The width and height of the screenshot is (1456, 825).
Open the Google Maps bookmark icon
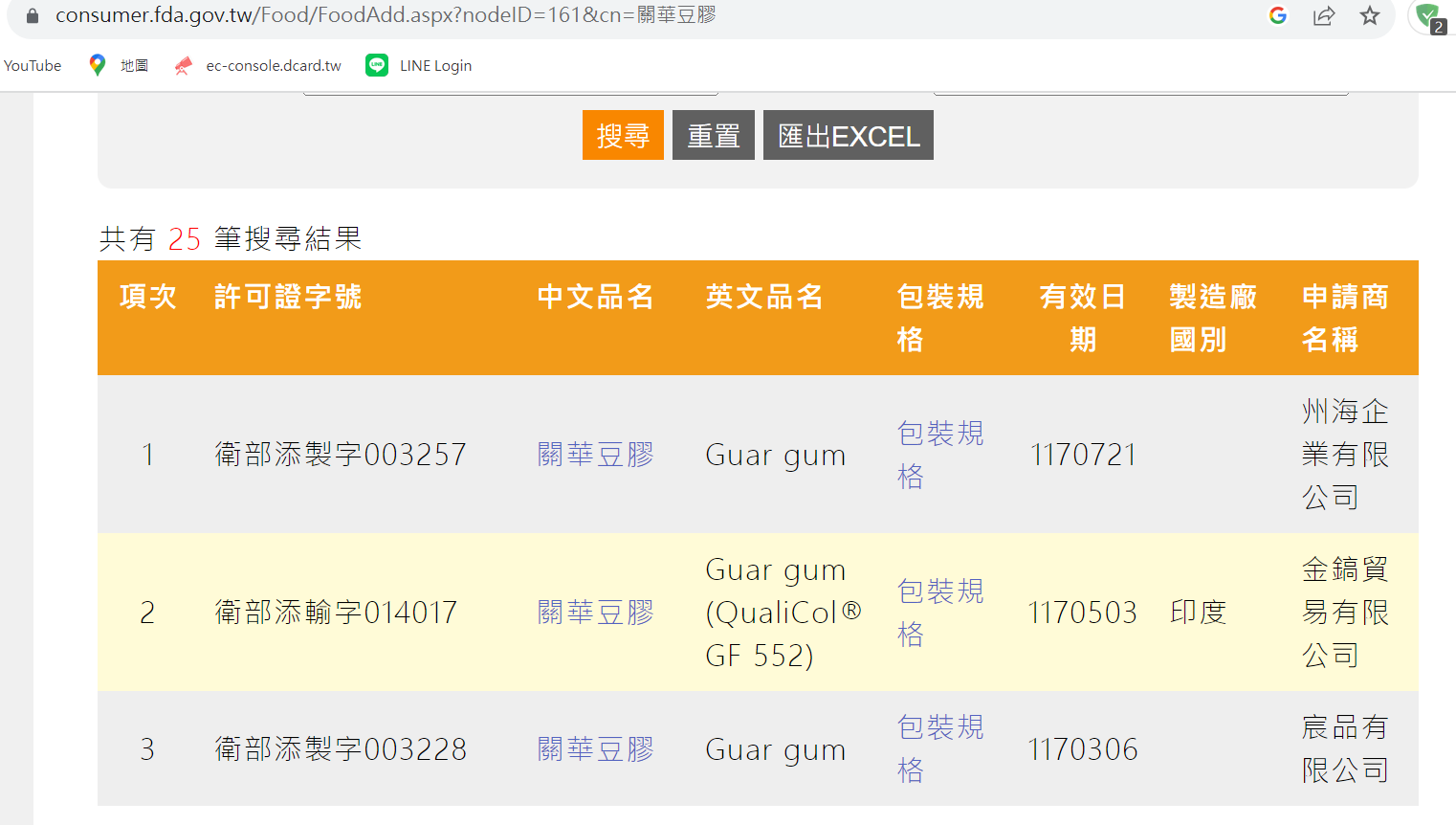tap(97, 65)
